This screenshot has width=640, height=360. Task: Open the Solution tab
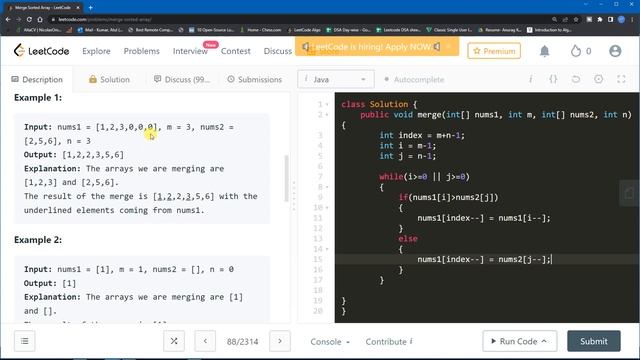(x=109, y=79)
